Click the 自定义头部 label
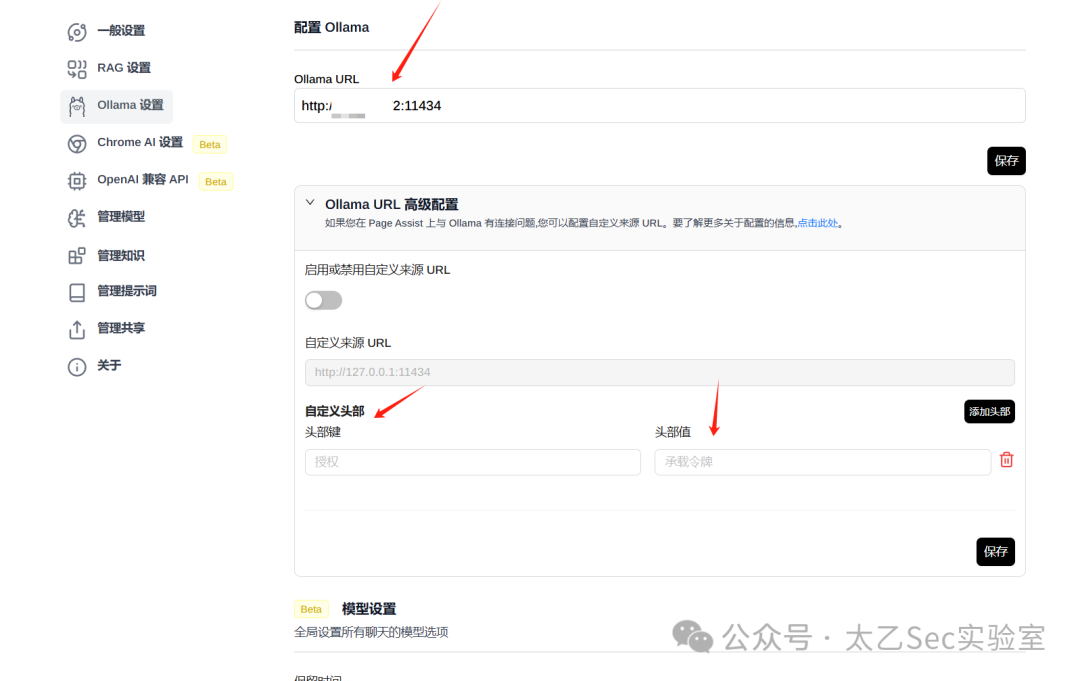 [335, 411]
